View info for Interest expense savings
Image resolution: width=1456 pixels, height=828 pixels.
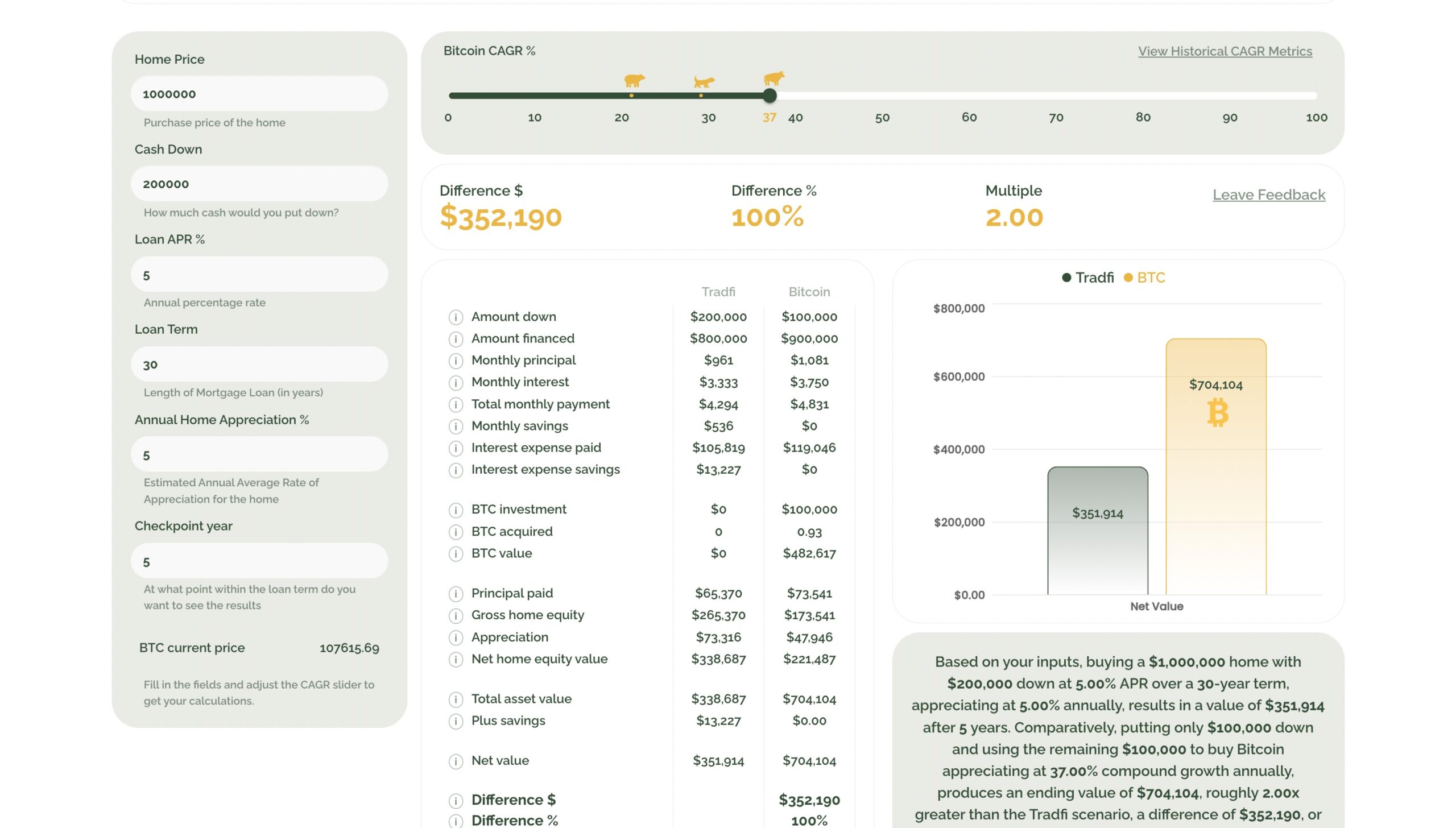click(x=456, y=470)
